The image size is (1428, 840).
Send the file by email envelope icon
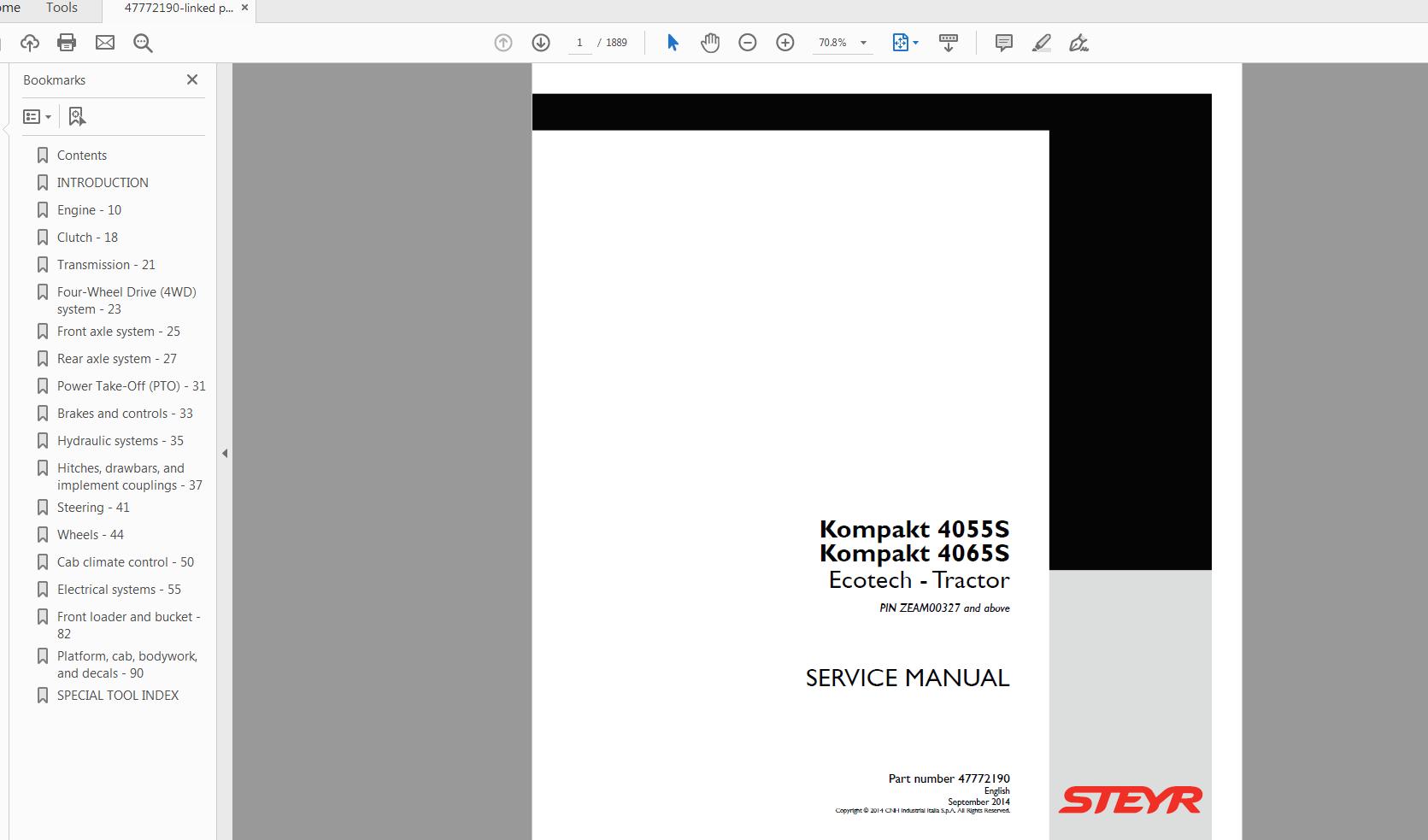[x=105, y=43]
